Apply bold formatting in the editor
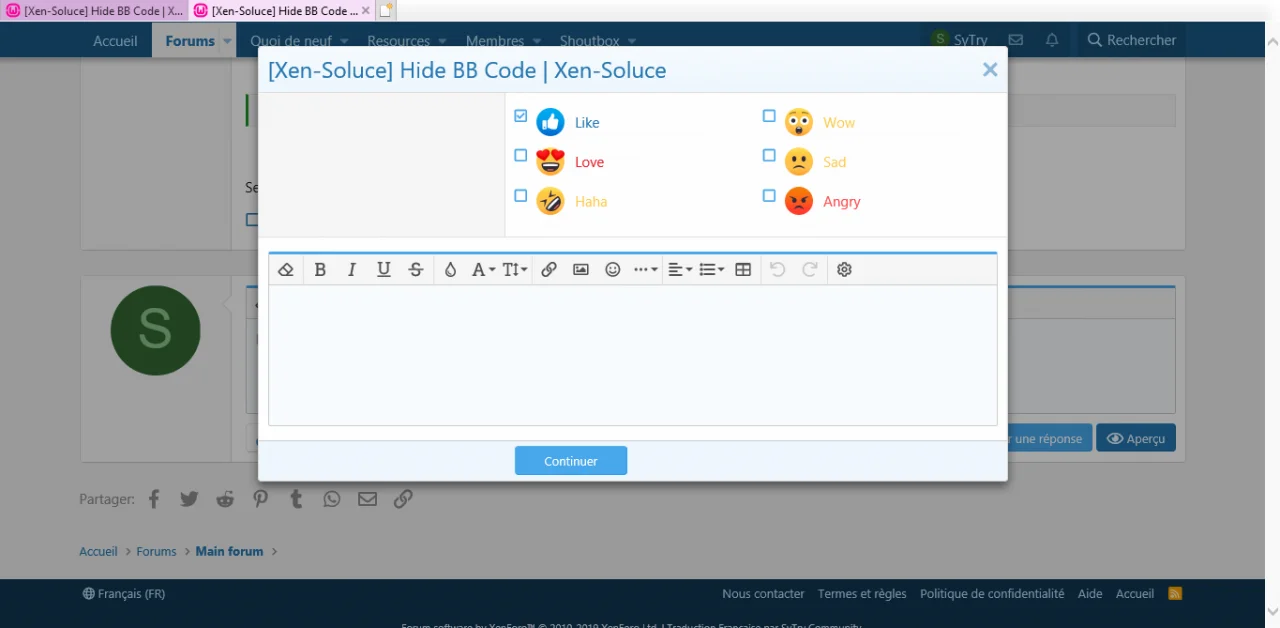The width and height of the screenshot is (1280, 628). click(320, 269)
